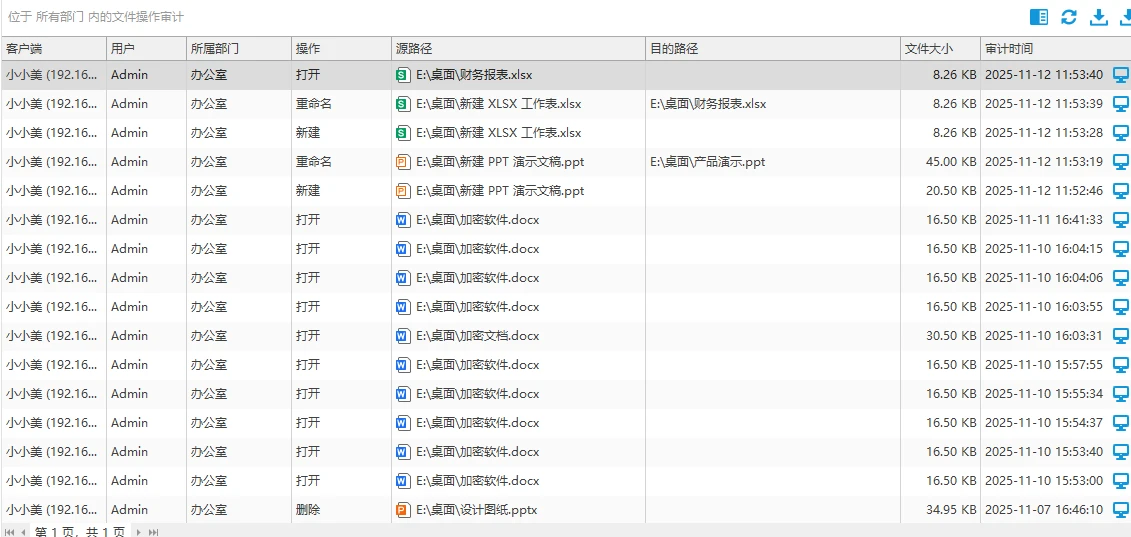Click the download export icon
The image size is (1131, 537).
(1099, 17)
